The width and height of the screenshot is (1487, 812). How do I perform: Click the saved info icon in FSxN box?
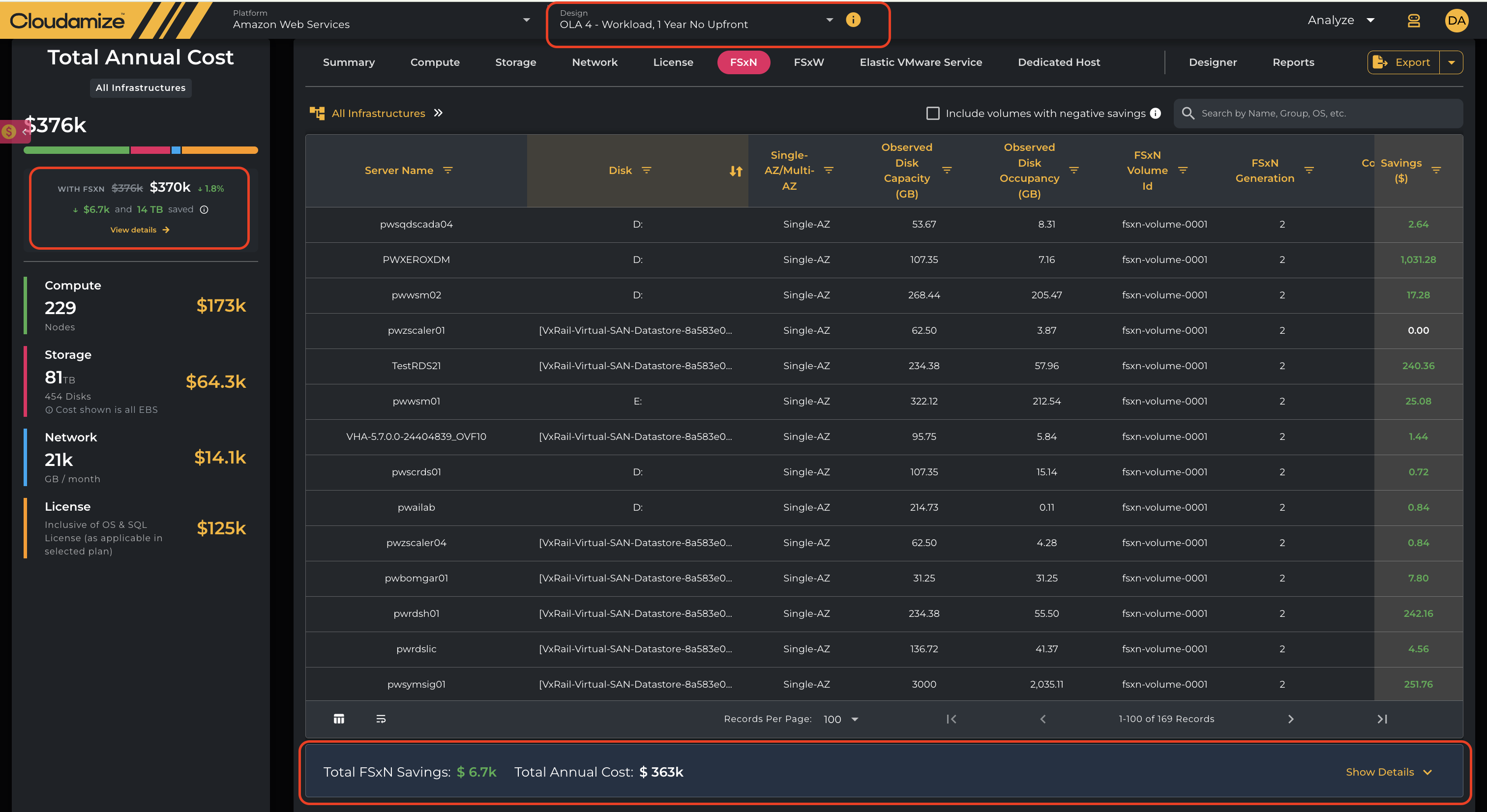click(204, 209)
